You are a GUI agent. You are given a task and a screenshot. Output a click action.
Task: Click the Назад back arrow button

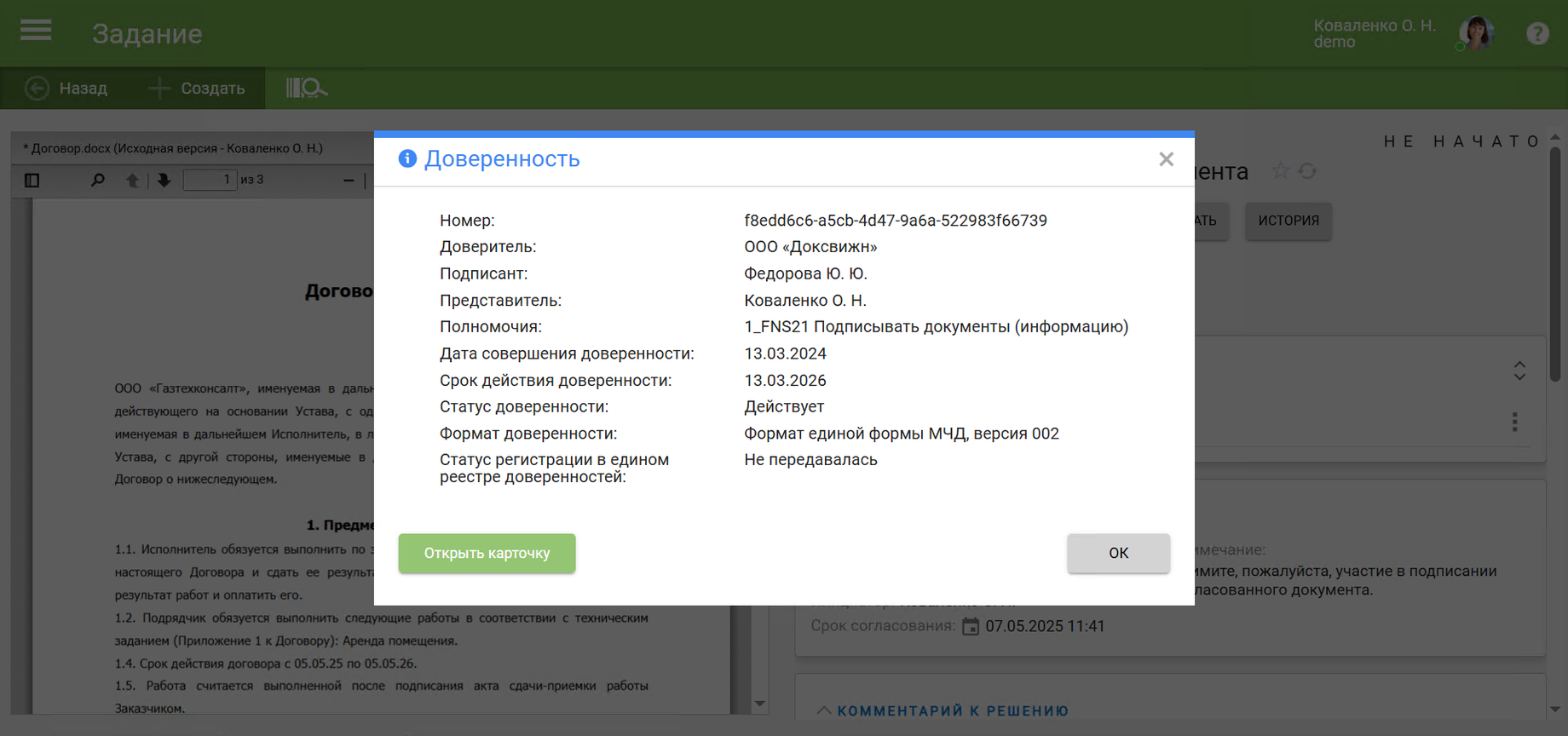[x=66, y=89]
